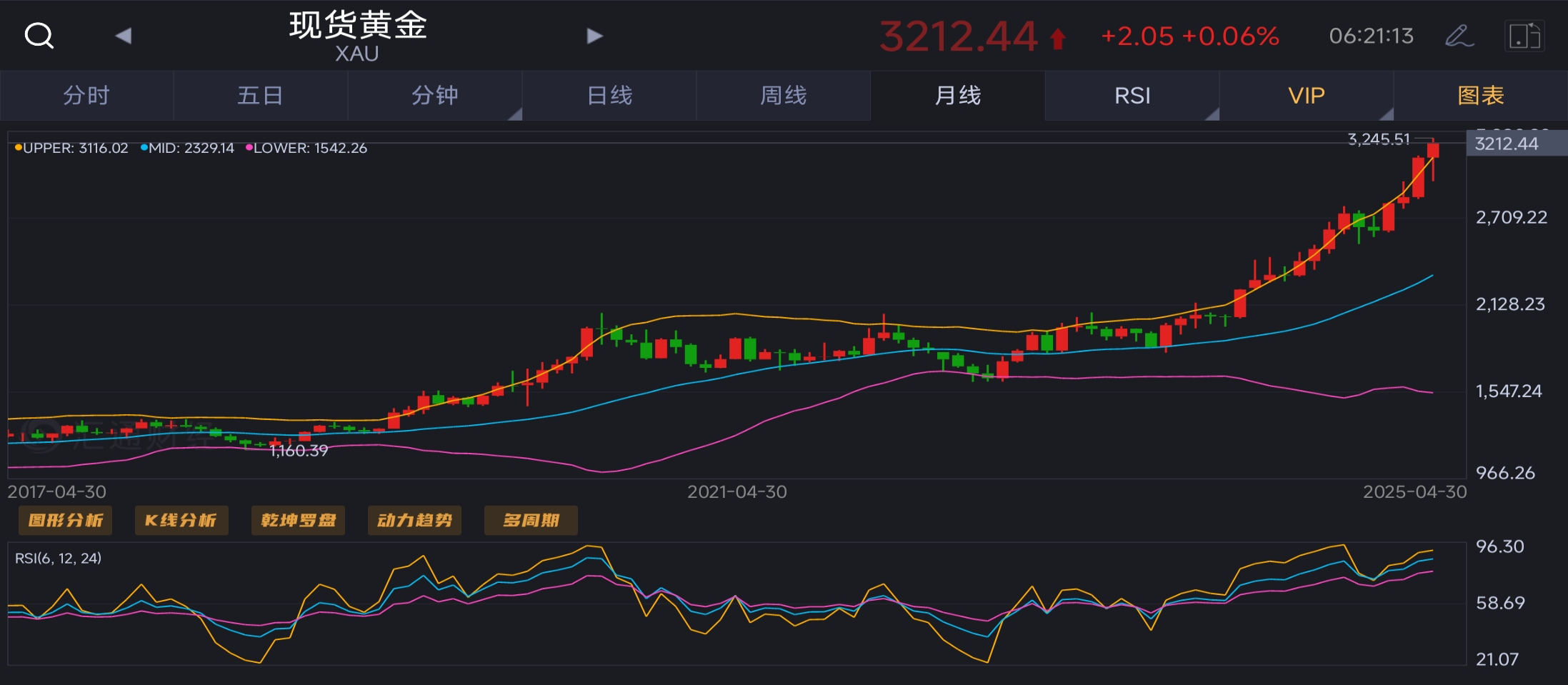Go to next instrument with right arrow
This screenshot has height=685, width=1568.
pyautogui.click(x=594, y=36)
